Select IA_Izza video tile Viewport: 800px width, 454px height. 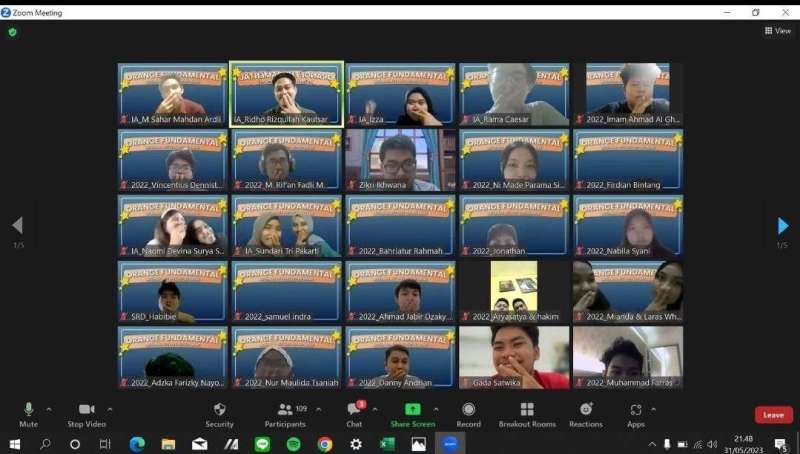401,94
